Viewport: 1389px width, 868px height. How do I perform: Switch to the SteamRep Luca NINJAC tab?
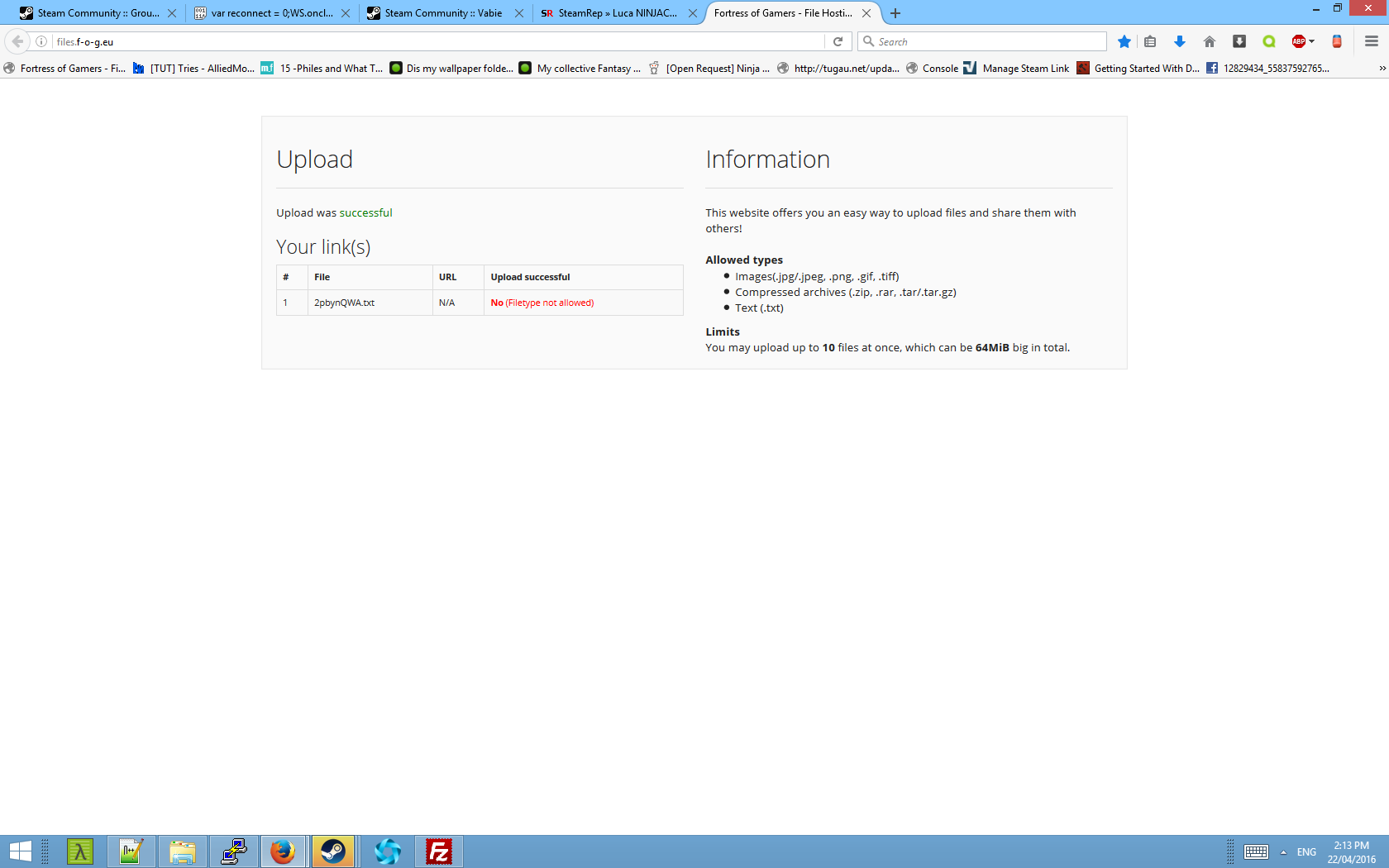pyautogui.click(x=616, y=13)
